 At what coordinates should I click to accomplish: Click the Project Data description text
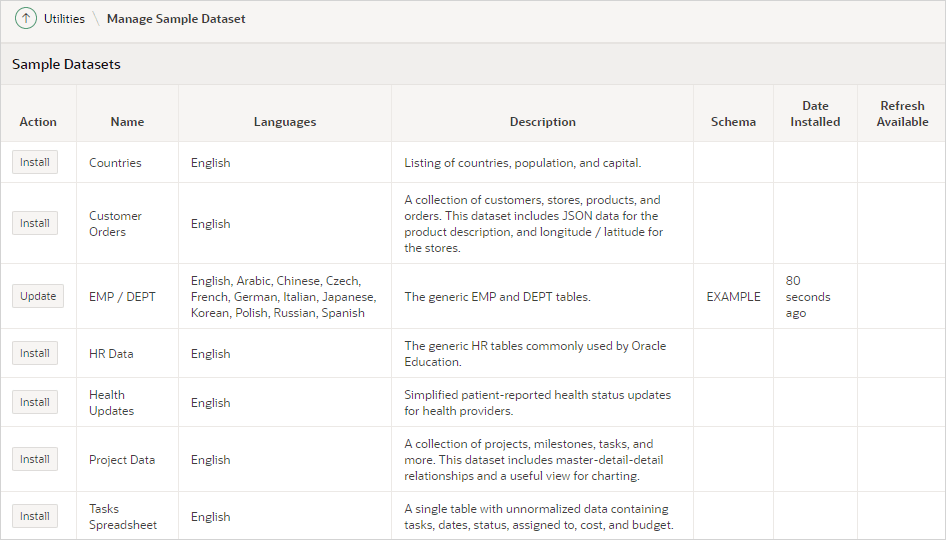[x=533, y=460]
